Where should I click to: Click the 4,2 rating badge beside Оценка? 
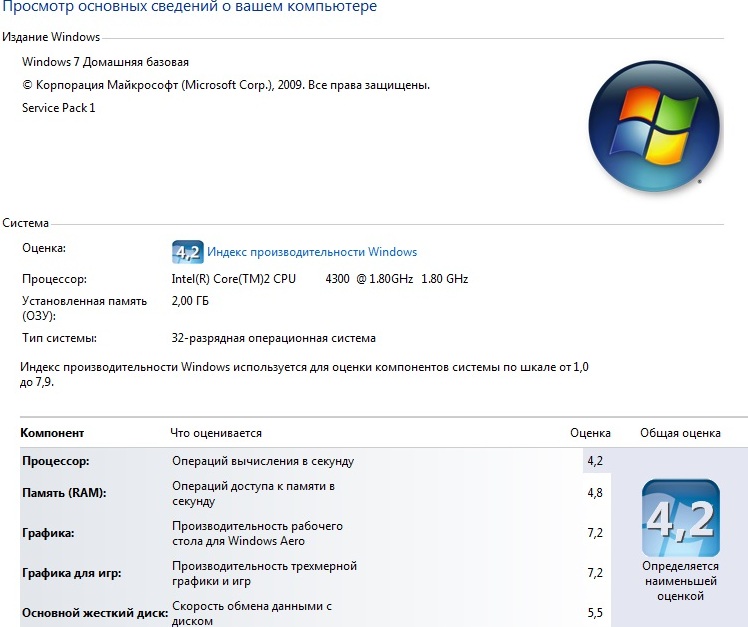187,252
